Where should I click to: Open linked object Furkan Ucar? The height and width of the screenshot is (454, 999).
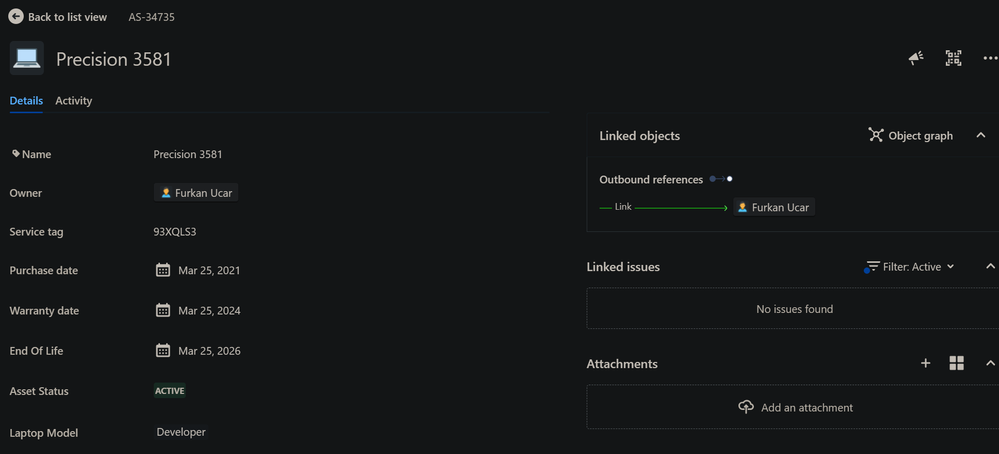tap(774, 207)
